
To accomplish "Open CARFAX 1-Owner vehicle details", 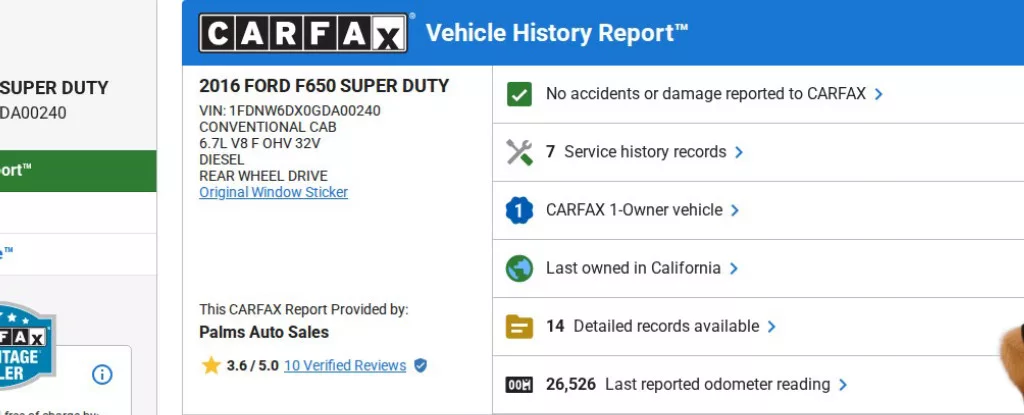I will [633, 210].
